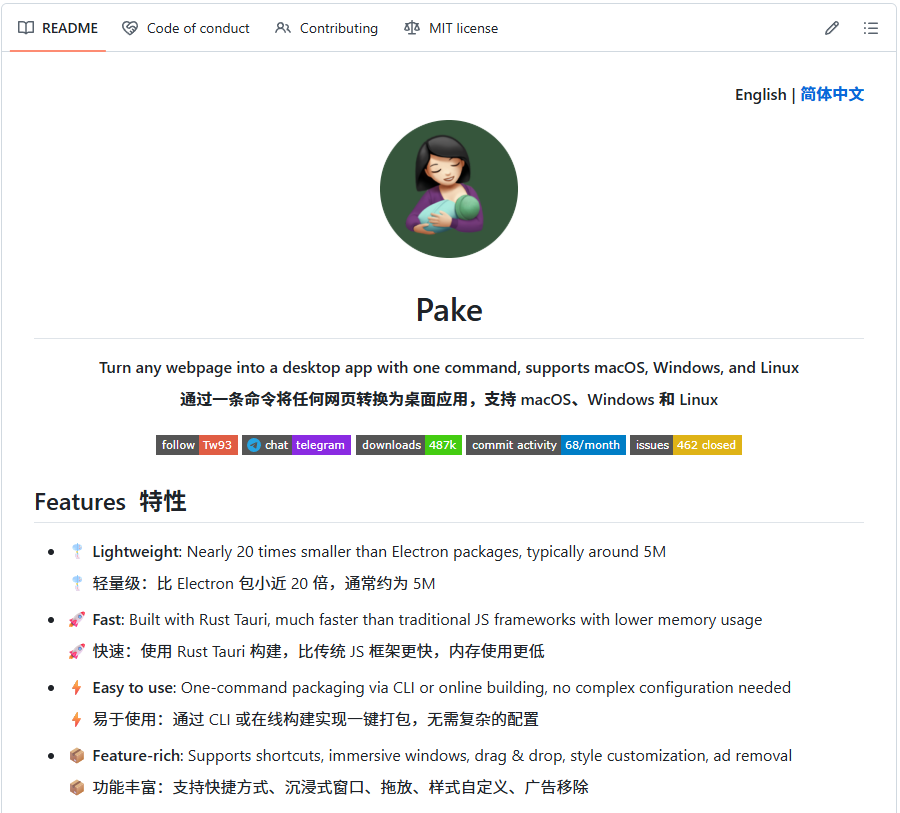Click the Code of conduct shield icon
This screenshot has width=900, height=813.
130,28
